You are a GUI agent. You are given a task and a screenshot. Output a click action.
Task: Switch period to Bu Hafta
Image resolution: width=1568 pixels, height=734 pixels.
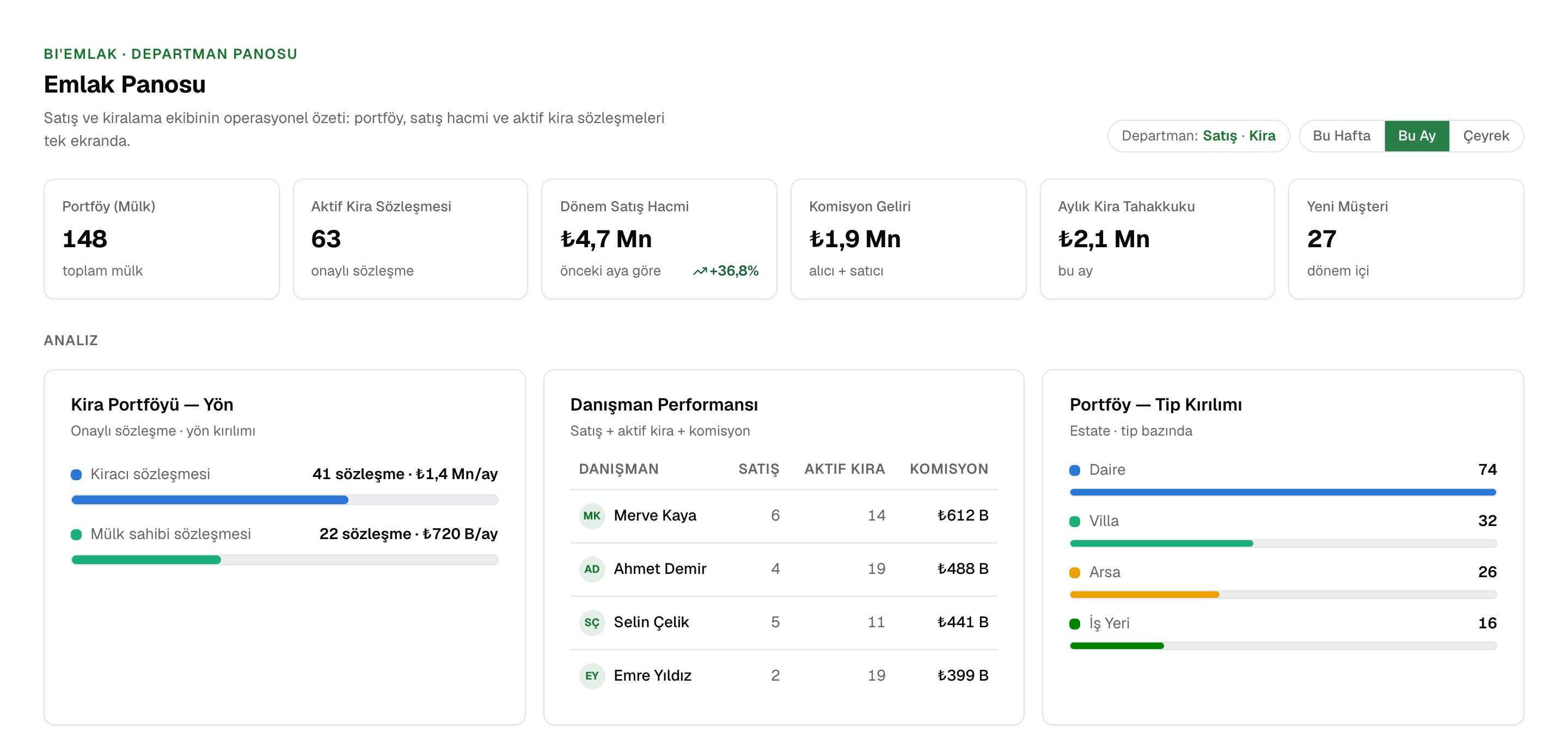(x=1341, y=136)
